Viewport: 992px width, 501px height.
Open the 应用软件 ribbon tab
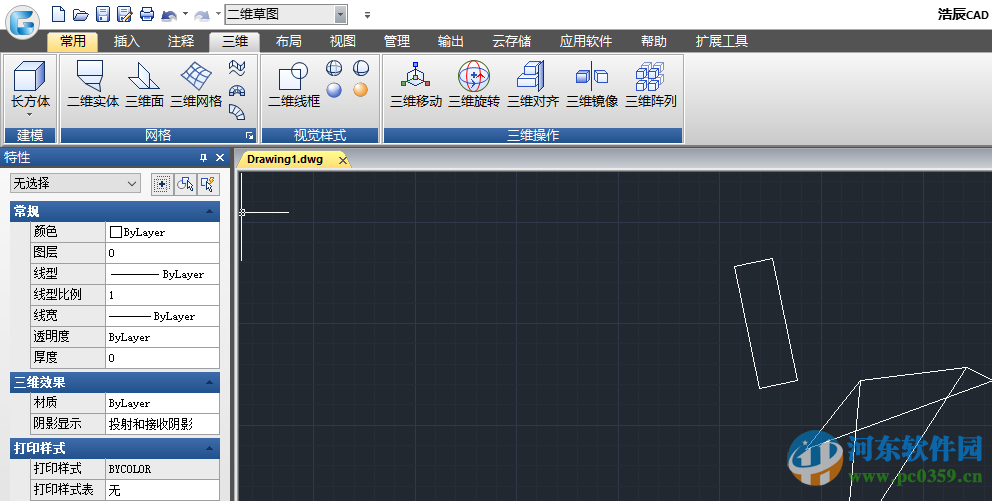(x=585, y=42)
